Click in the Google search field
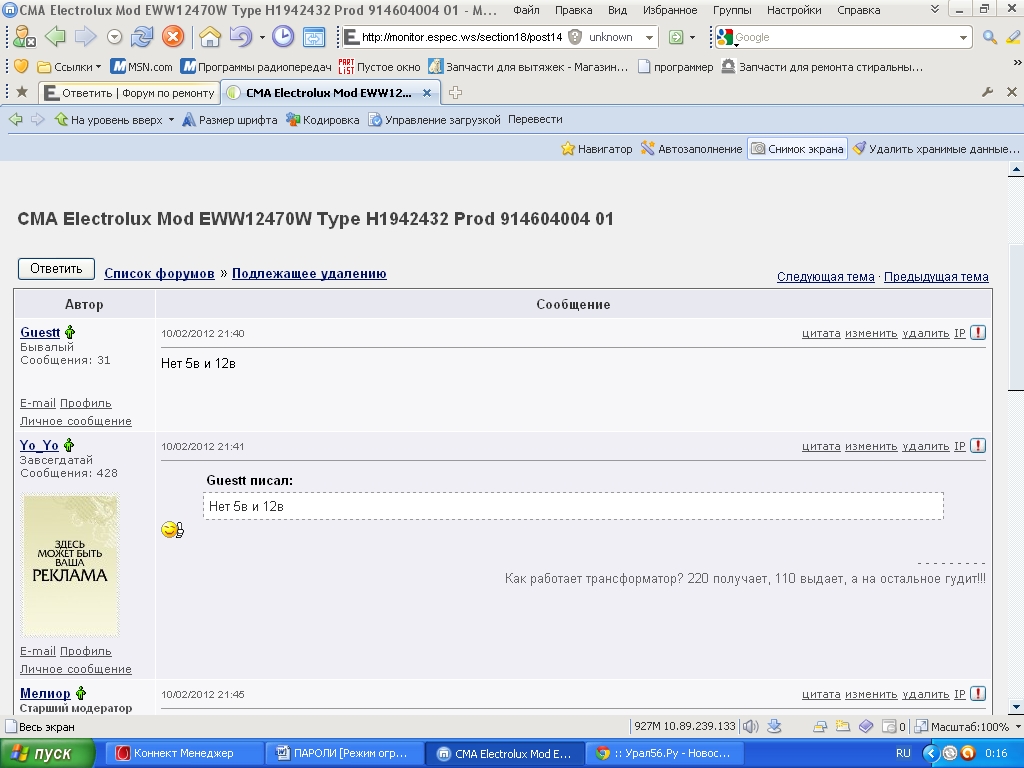This screenshot has height=768, width=1024. (845, 37)
